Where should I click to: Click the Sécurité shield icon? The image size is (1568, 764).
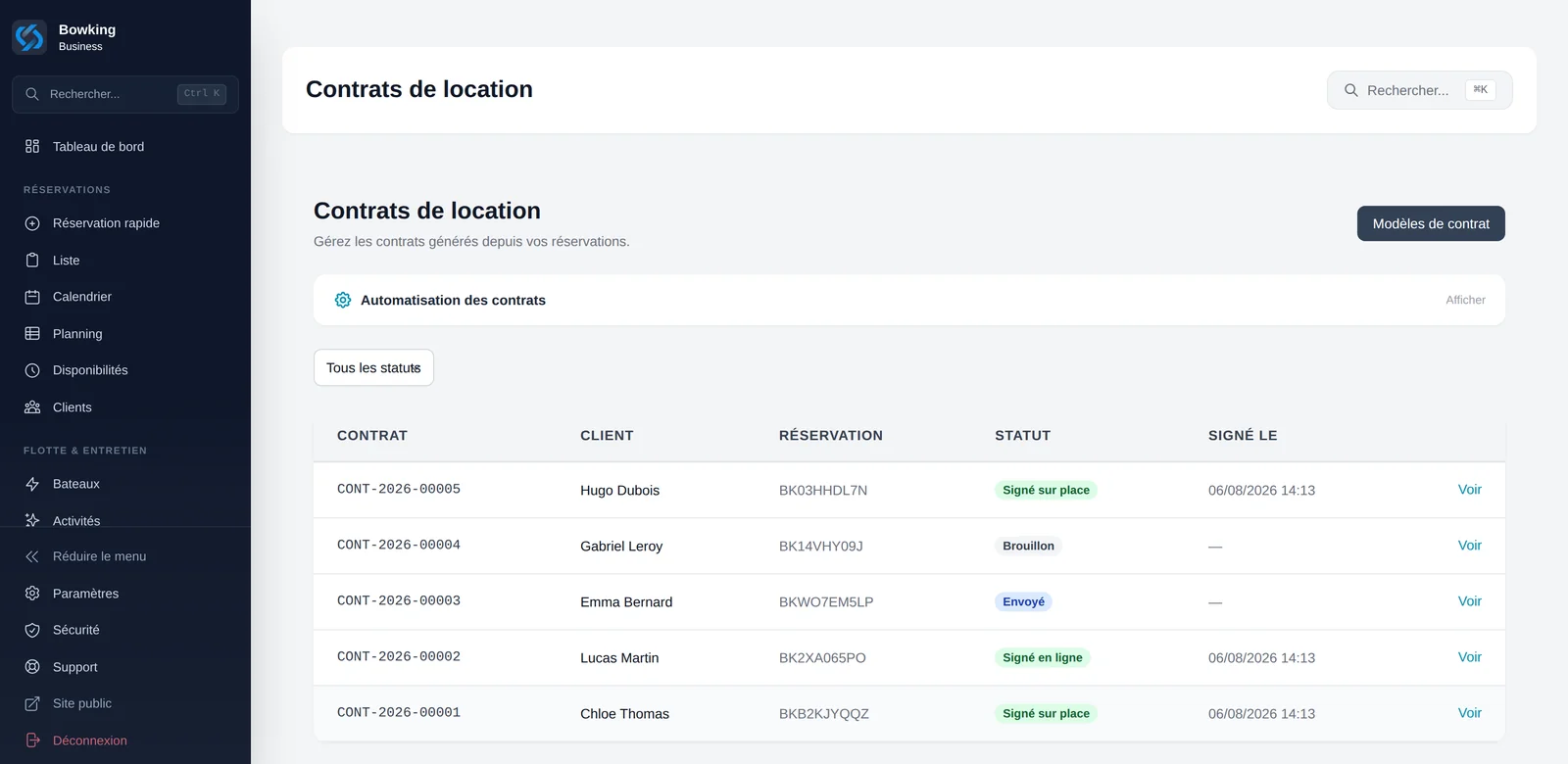click(32, 630)
